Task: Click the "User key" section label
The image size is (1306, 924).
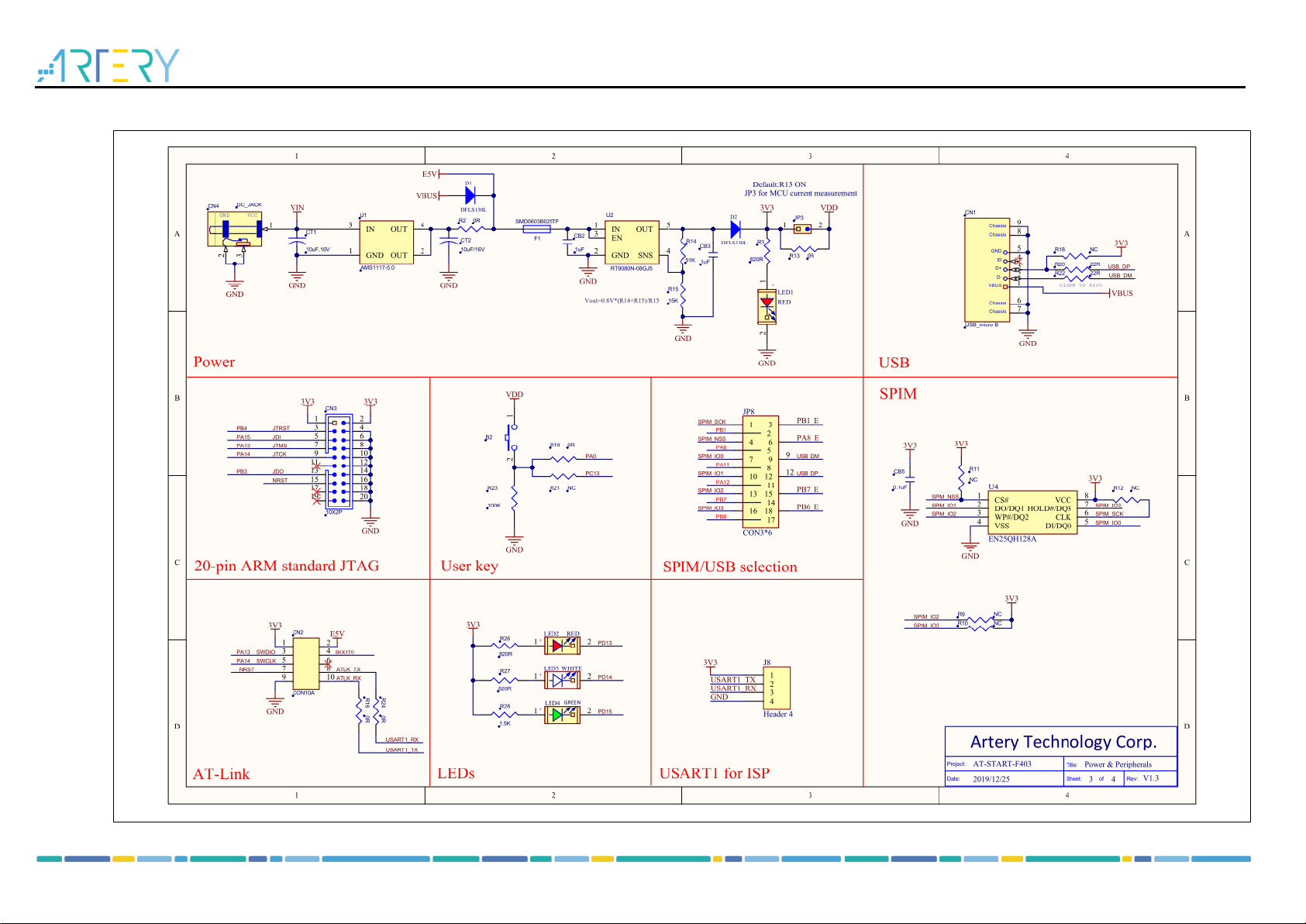Action: point(470,566)
